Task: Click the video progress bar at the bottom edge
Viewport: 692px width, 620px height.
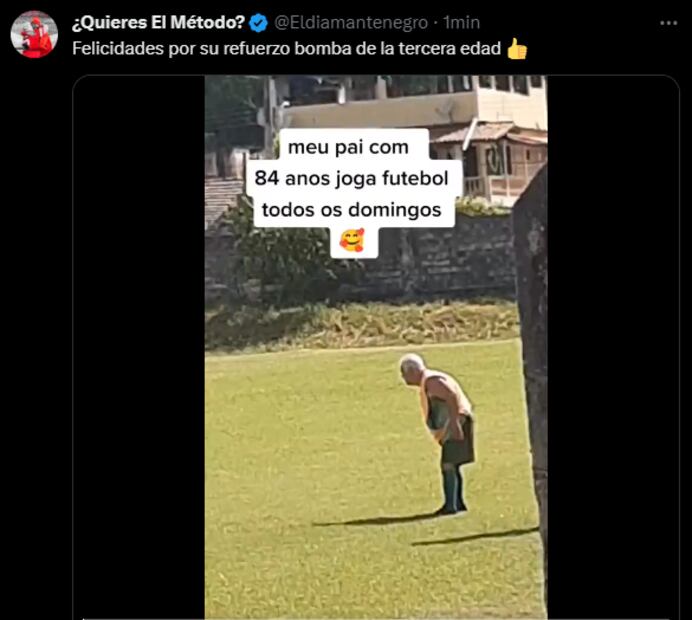Action: tap(375, 618)
